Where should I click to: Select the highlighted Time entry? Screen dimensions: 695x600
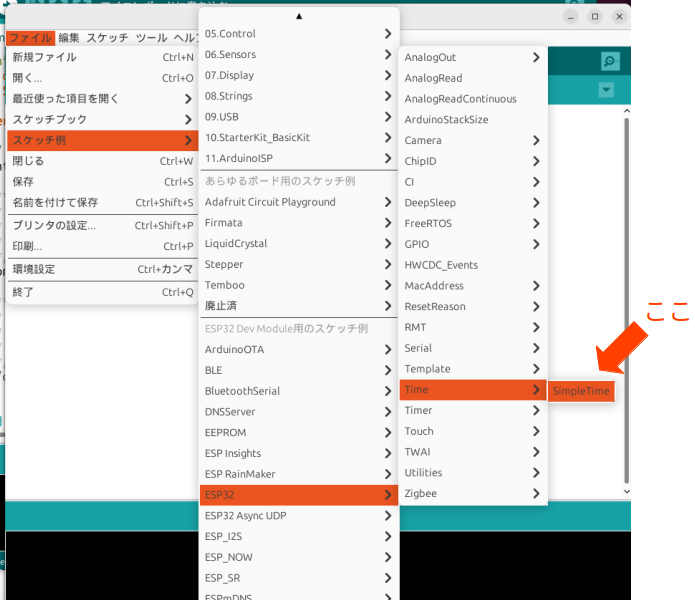[473, 390]
